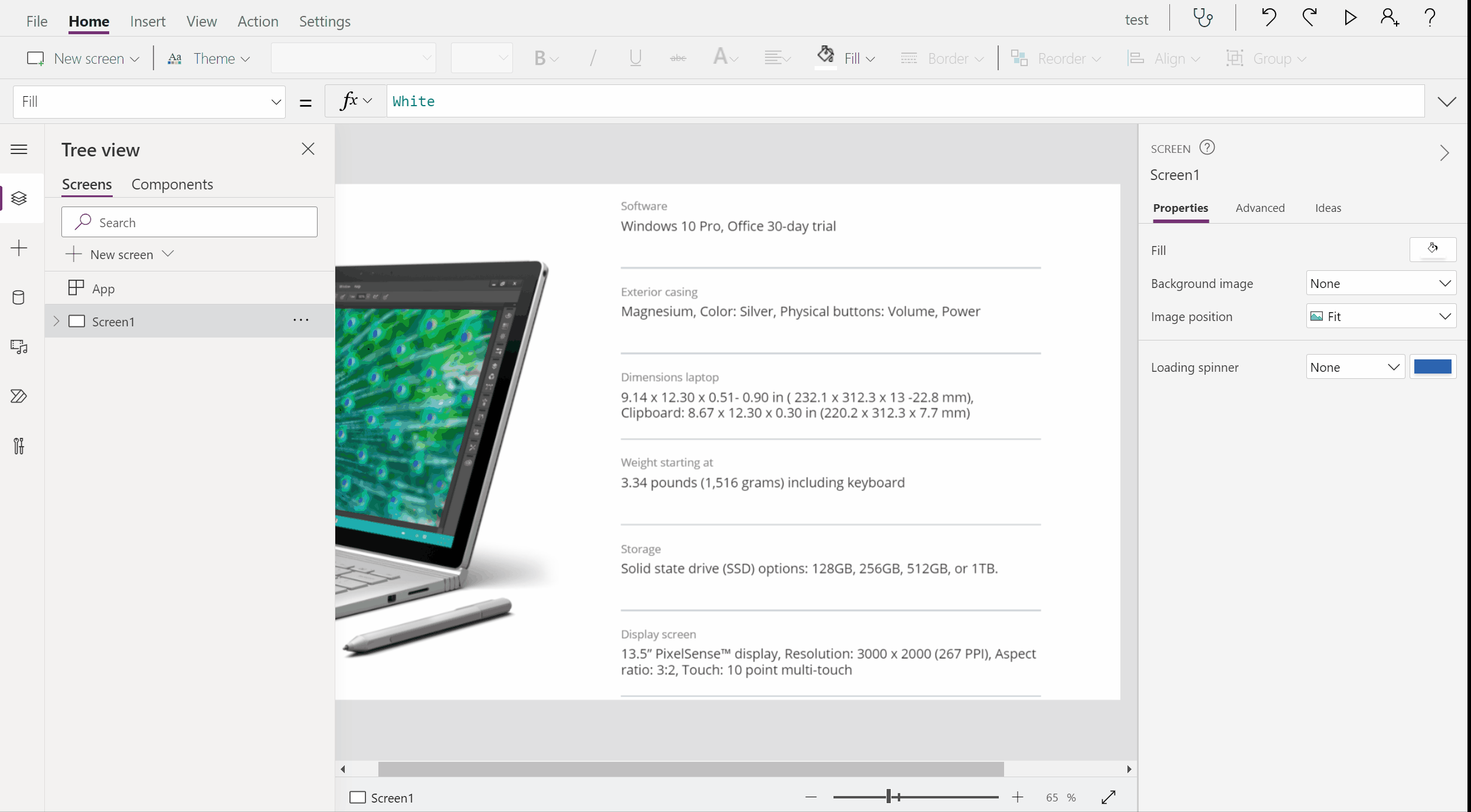The height and width of the screenshot is (812, 1471).
Task: Open the Data panel
Action: tap(19, 297)
